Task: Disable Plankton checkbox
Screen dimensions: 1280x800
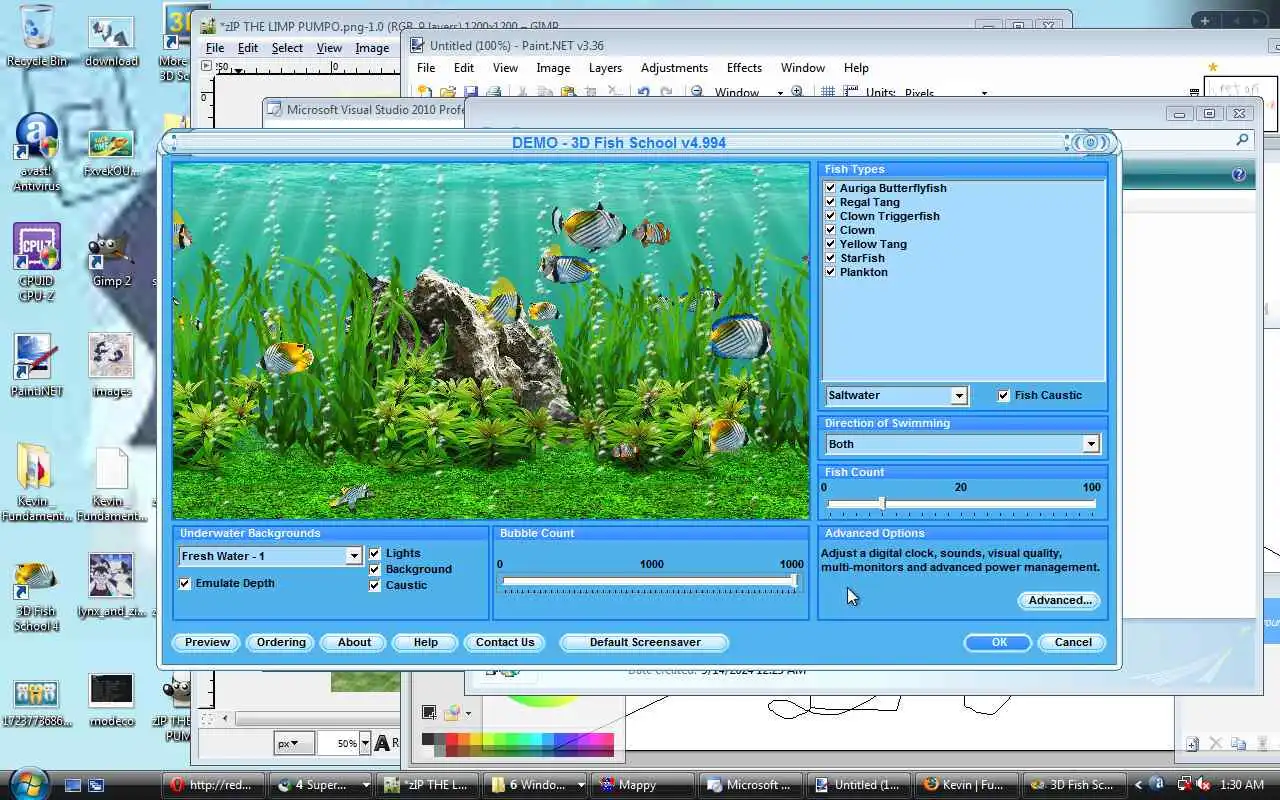Action: click(830, 272)
